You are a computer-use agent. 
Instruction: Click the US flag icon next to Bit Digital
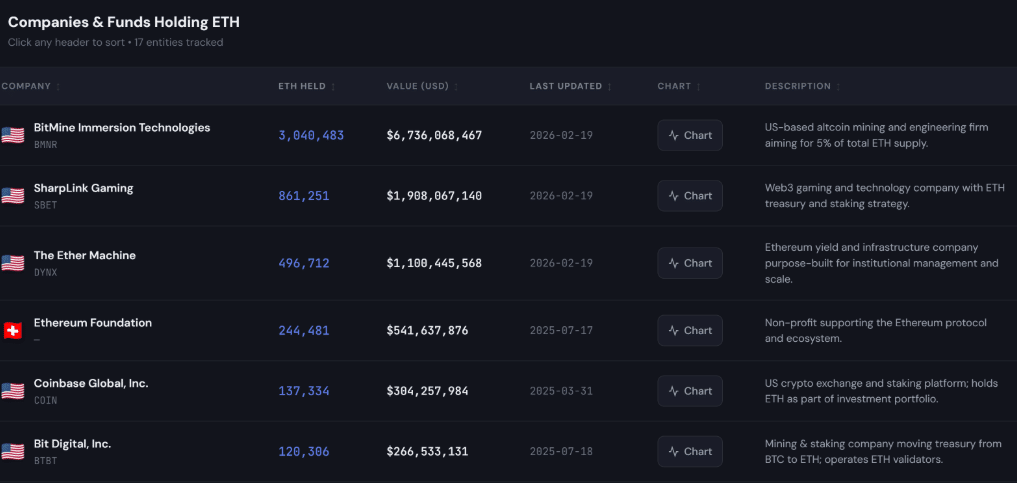[12, 451]
